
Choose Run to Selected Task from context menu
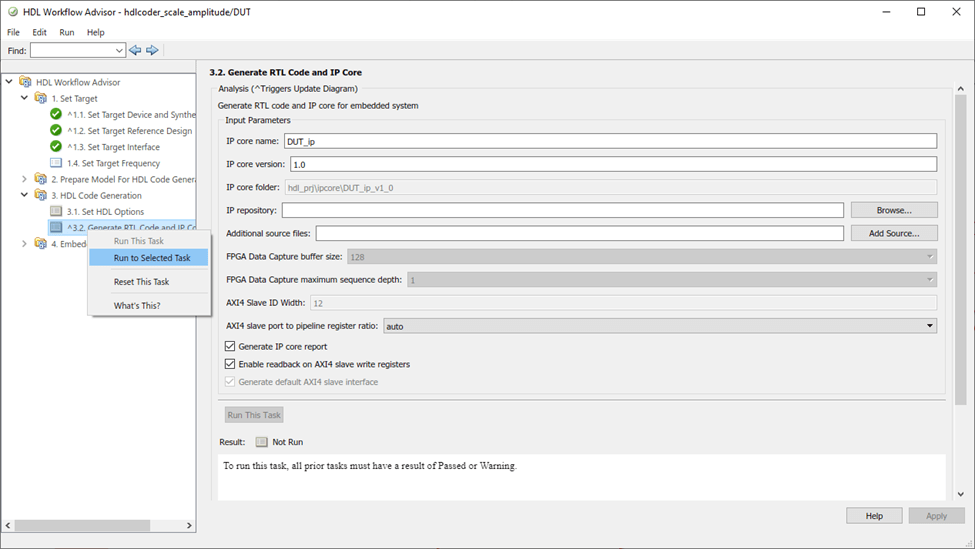tap(151, 258)
